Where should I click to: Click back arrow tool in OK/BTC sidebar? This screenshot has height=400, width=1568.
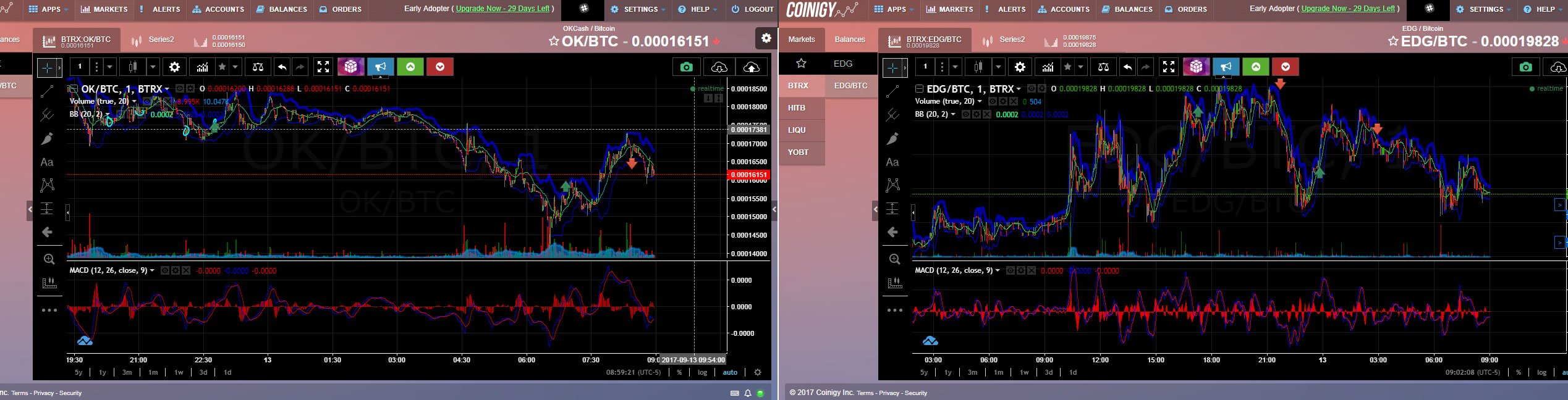pyautogui.click(x=47, y=232)
